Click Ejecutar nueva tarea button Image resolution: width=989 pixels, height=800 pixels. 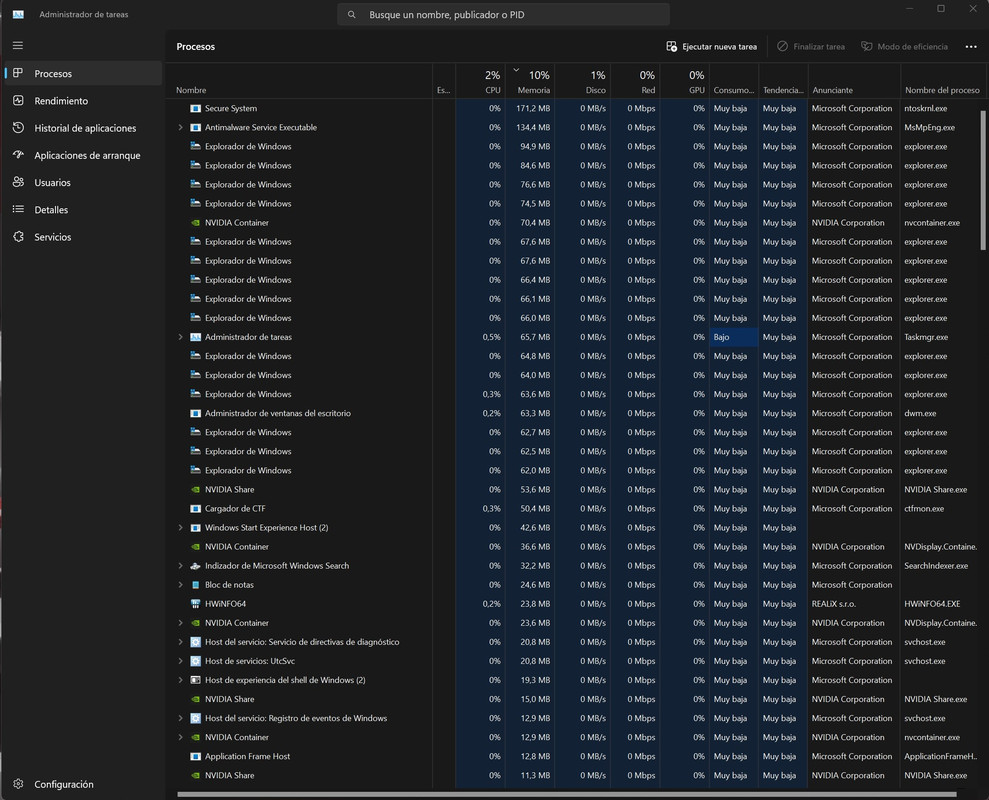[x=711, y=47]
